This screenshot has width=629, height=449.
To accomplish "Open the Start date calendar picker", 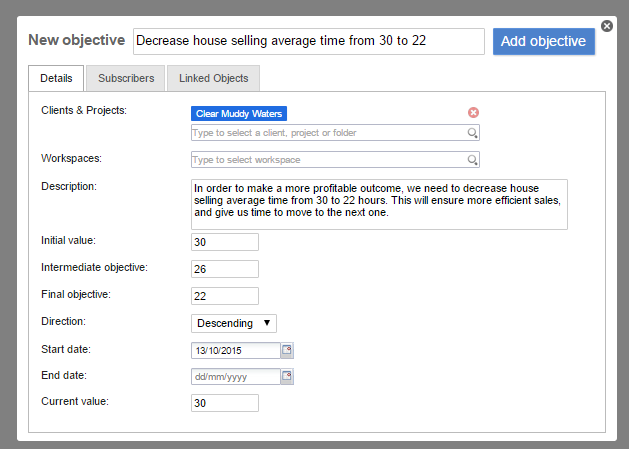I will coord(287,350).
